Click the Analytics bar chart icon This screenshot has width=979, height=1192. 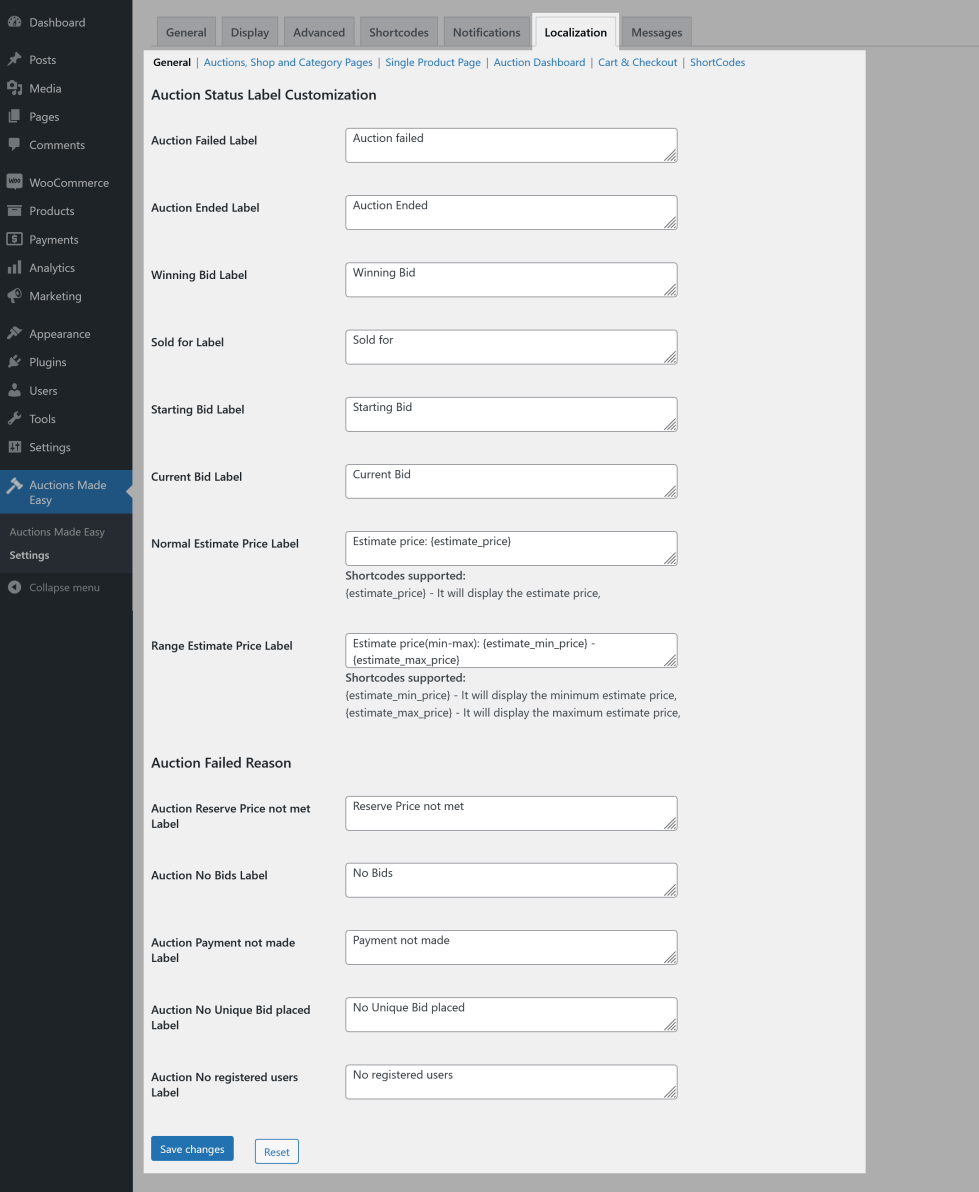click(14, 268)
